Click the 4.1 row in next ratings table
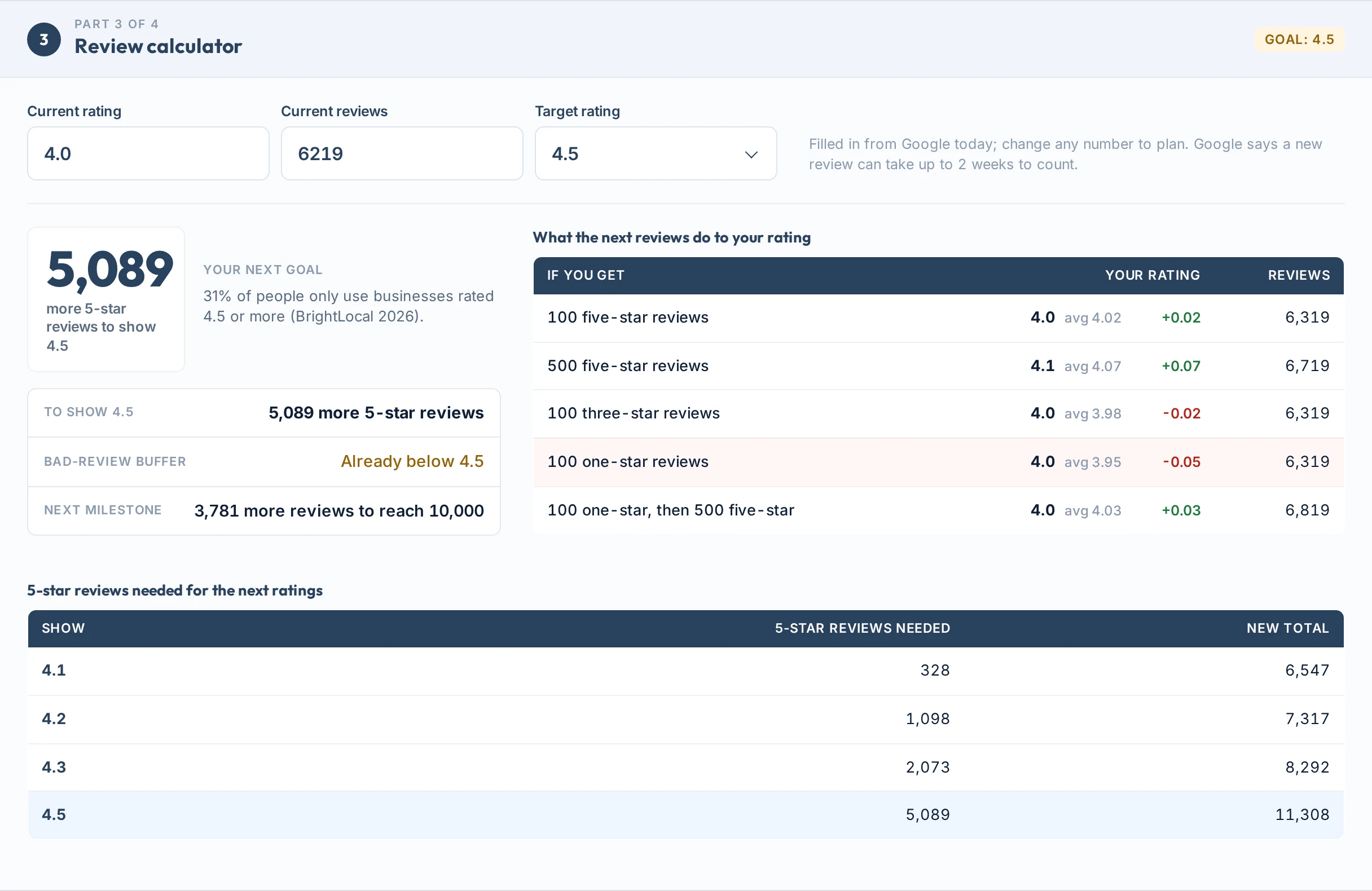Screen dimensions: 1372x891 point(685,671)
